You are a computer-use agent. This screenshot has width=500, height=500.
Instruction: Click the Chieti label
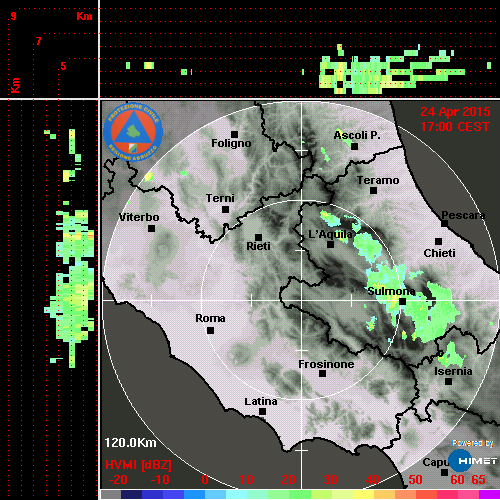point(439,253)
